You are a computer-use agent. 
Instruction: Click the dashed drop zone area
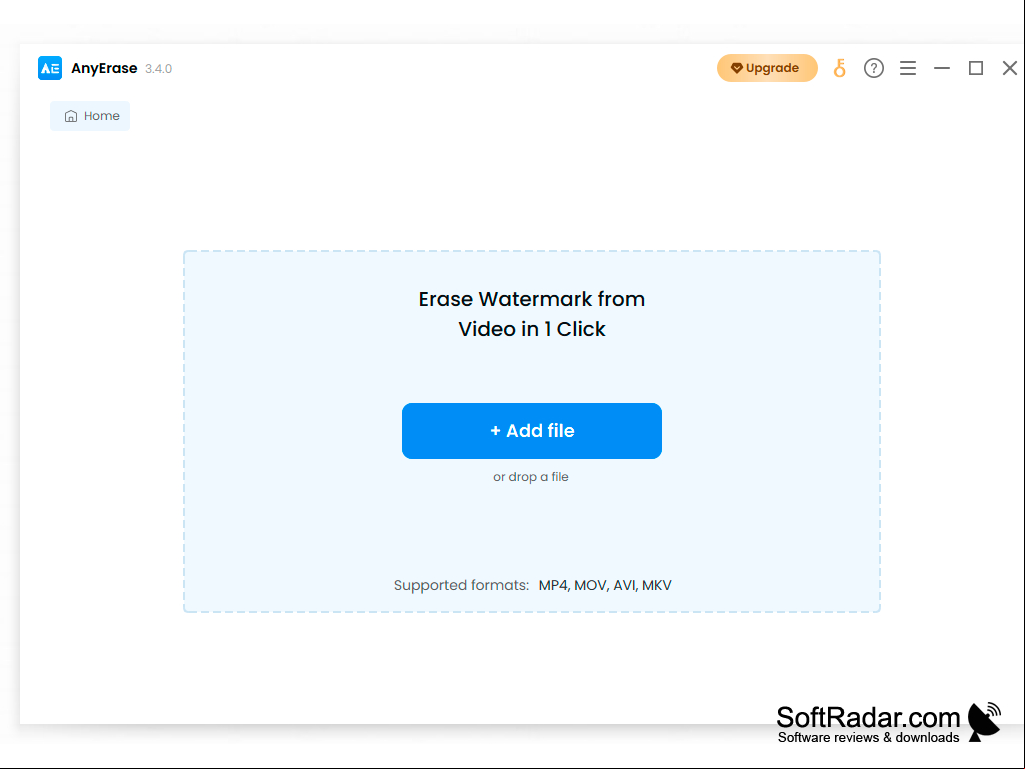tap(531, 431)
